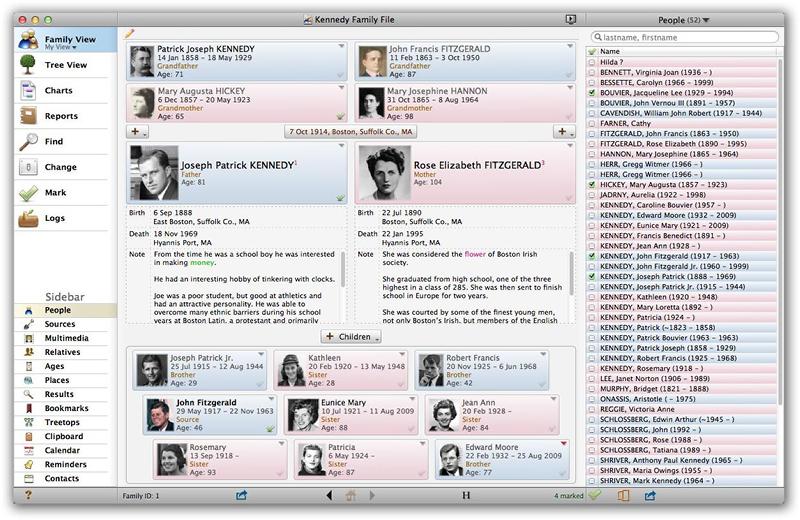
Task: Mark checkbox for LEE, Janet Norton
Action: tap(592, 379)
